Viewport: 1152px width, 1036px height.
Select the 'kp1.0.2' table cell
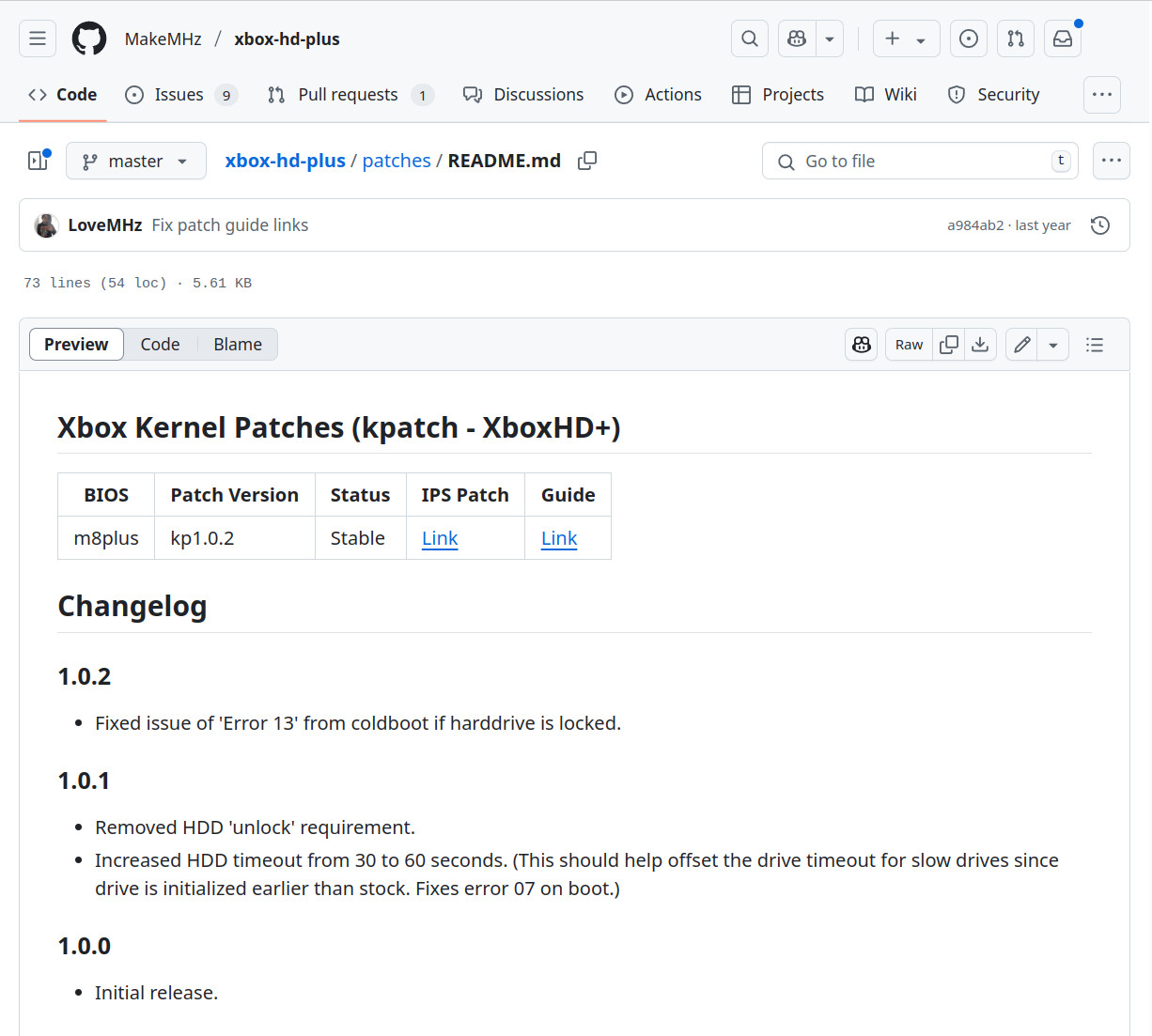pos(235,538)
